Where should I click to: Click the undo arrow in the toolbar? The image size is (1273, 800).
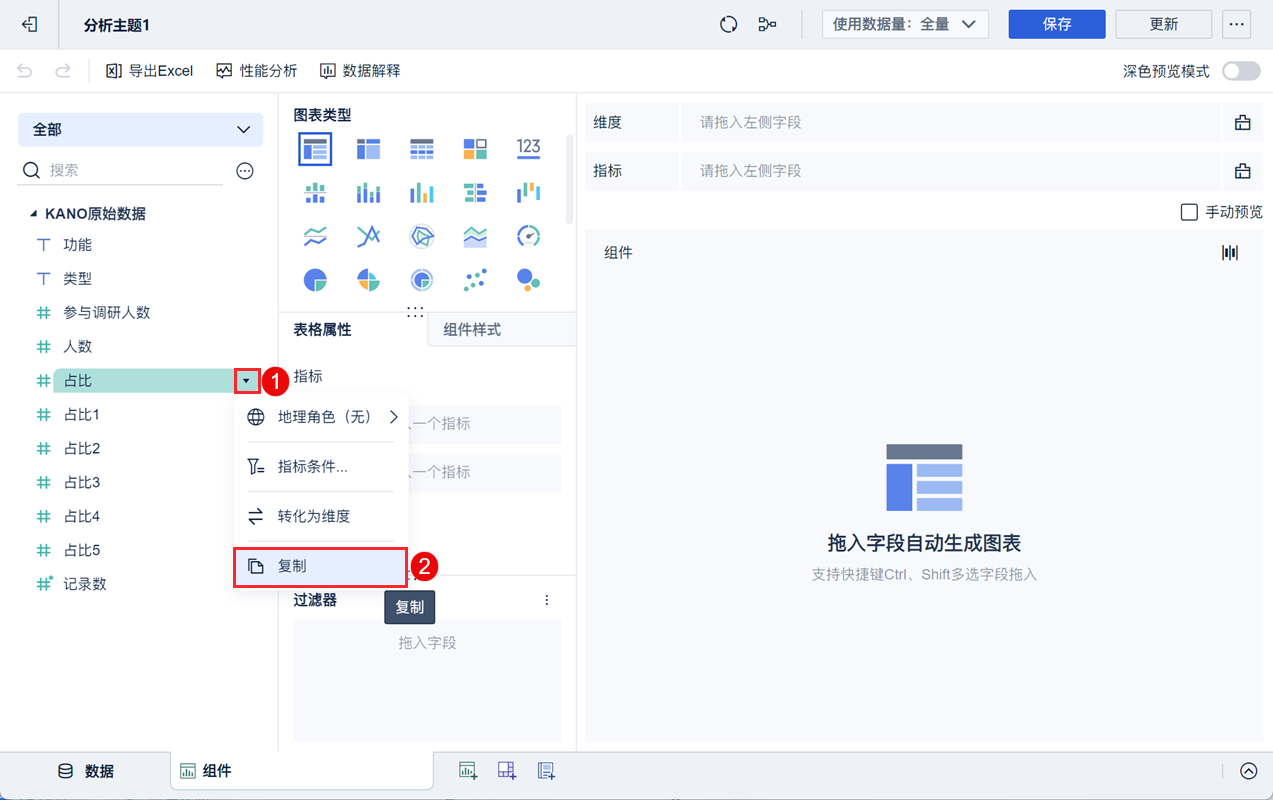25,71
